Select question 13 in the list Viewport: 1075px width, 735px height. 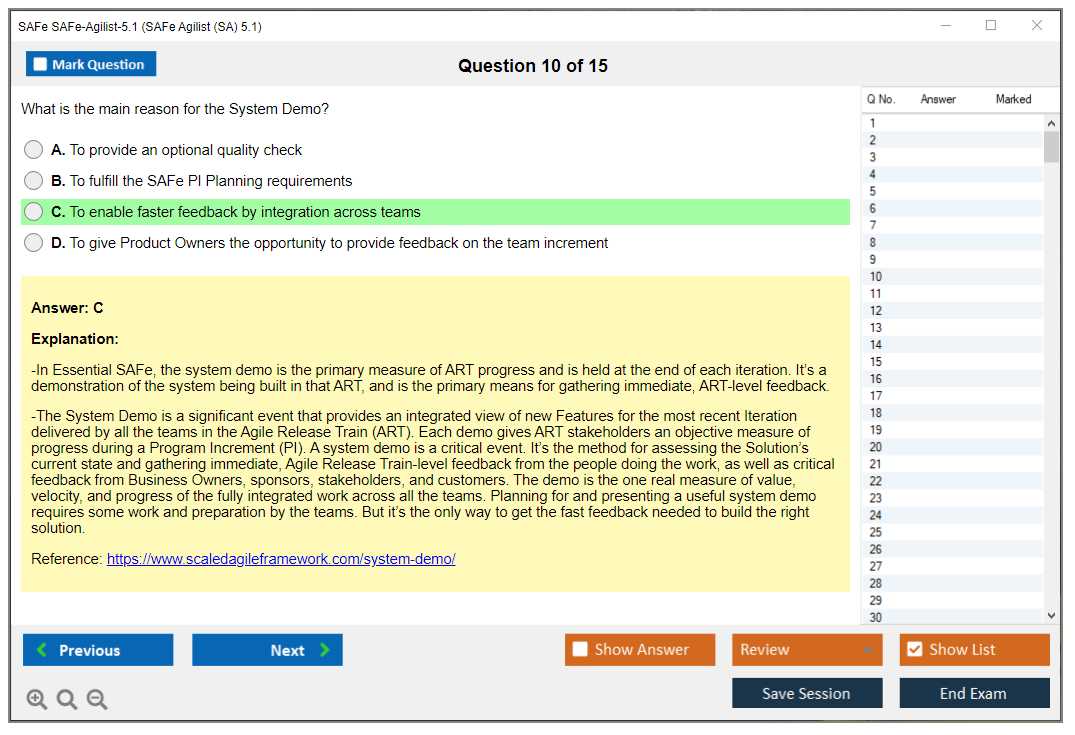click(952, 328)
